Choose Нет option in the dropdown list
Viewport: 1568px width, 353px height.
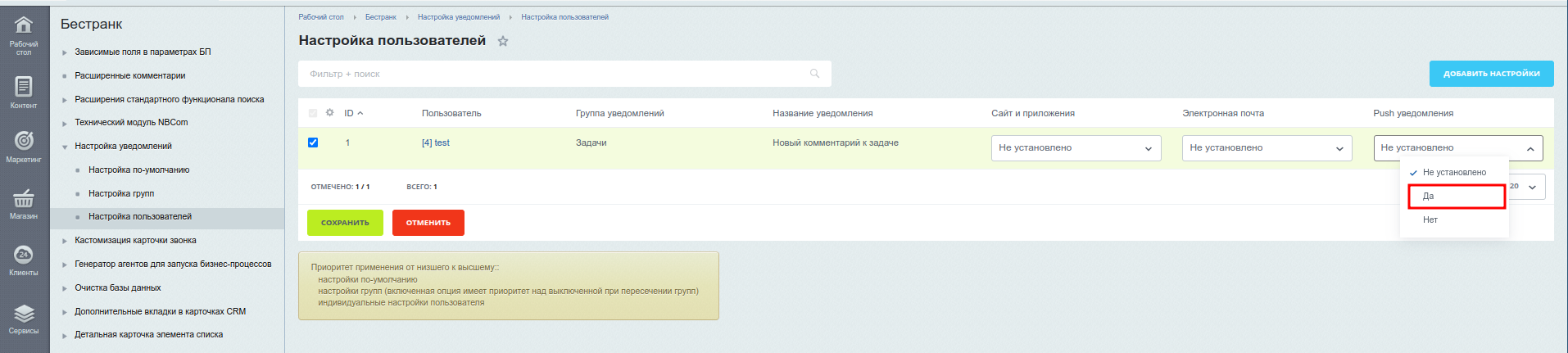pyautogui.click(x=1430, y=219)
